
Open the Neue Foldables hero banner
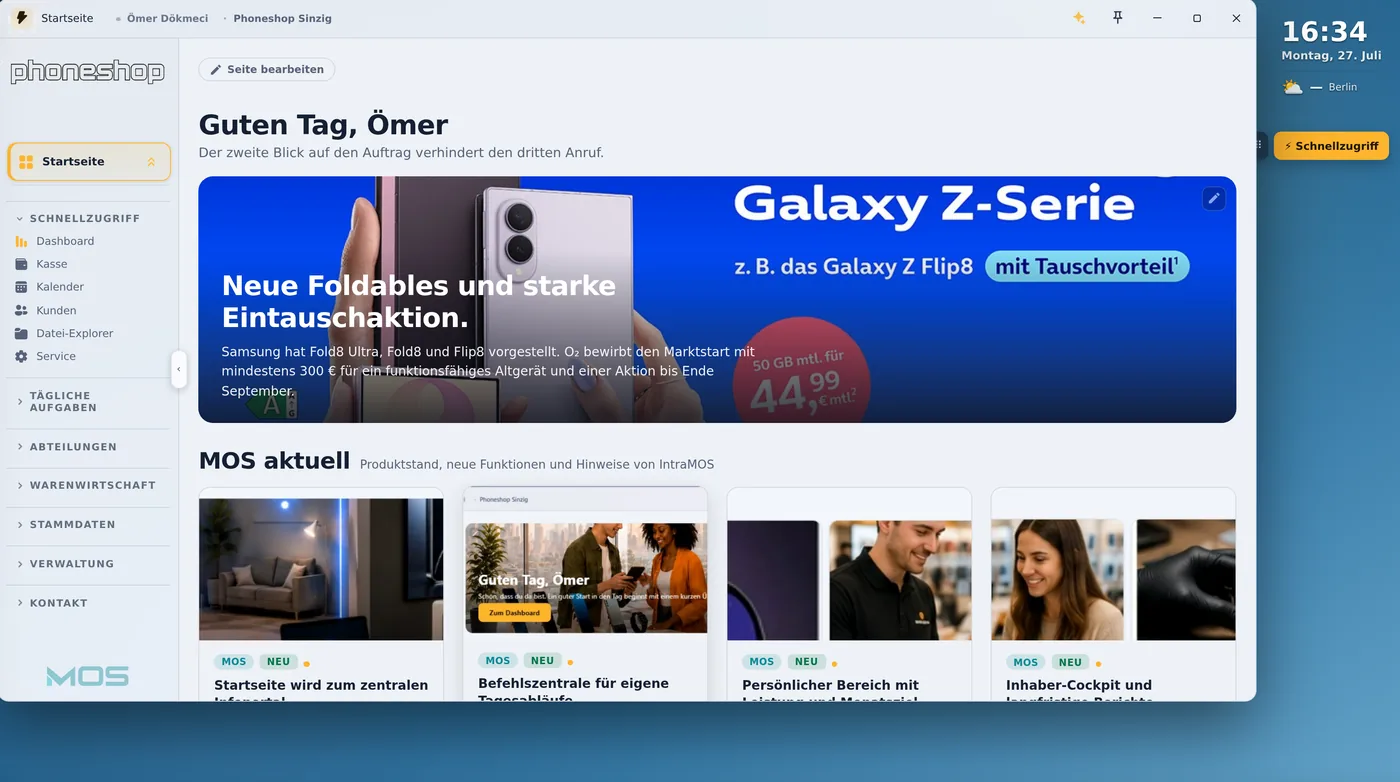[x=717, y=300]
